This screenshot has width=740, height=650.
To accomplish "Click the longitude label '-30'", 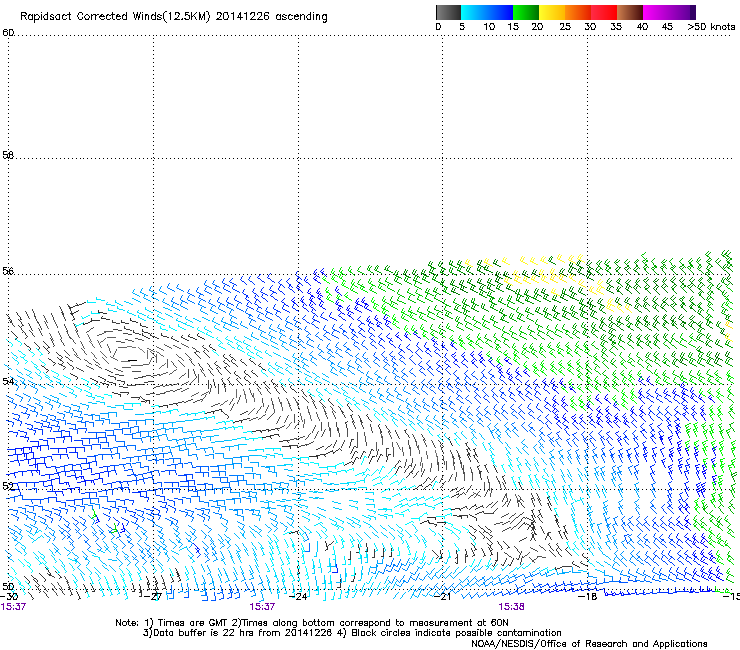I will tap(9, 597).
